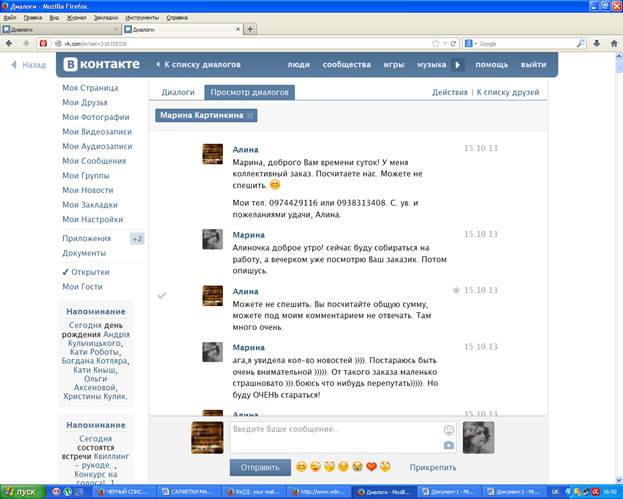Insert the tongue-out emoji below input
Image resolution: width=623 pixels, height=499 pixels.
pos(315,466)
